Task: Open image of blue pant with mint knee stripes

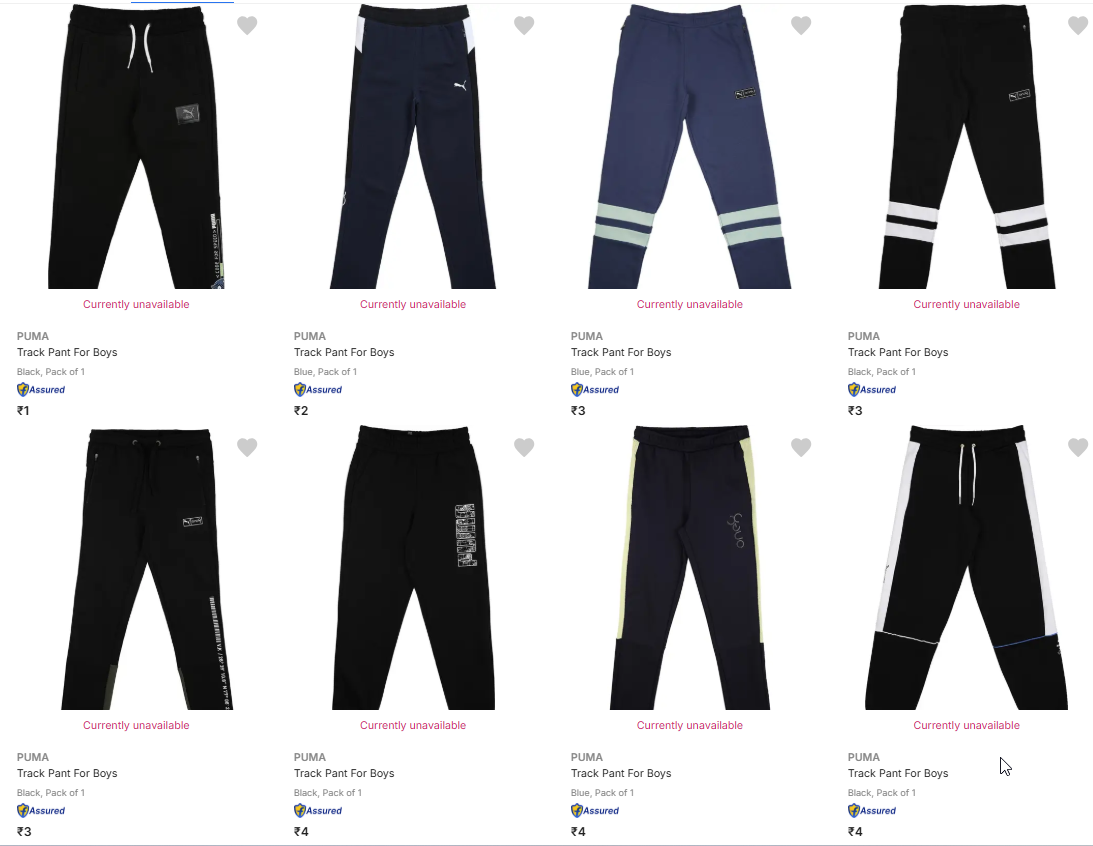Action: point(689,146)
